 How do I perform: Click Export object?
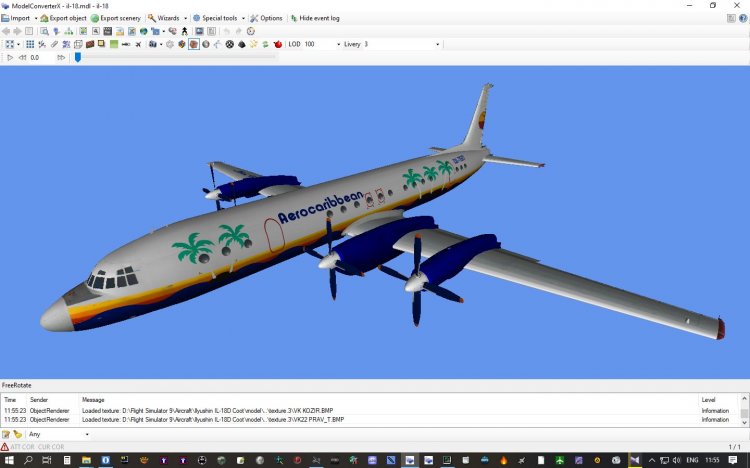pos(64,18)
